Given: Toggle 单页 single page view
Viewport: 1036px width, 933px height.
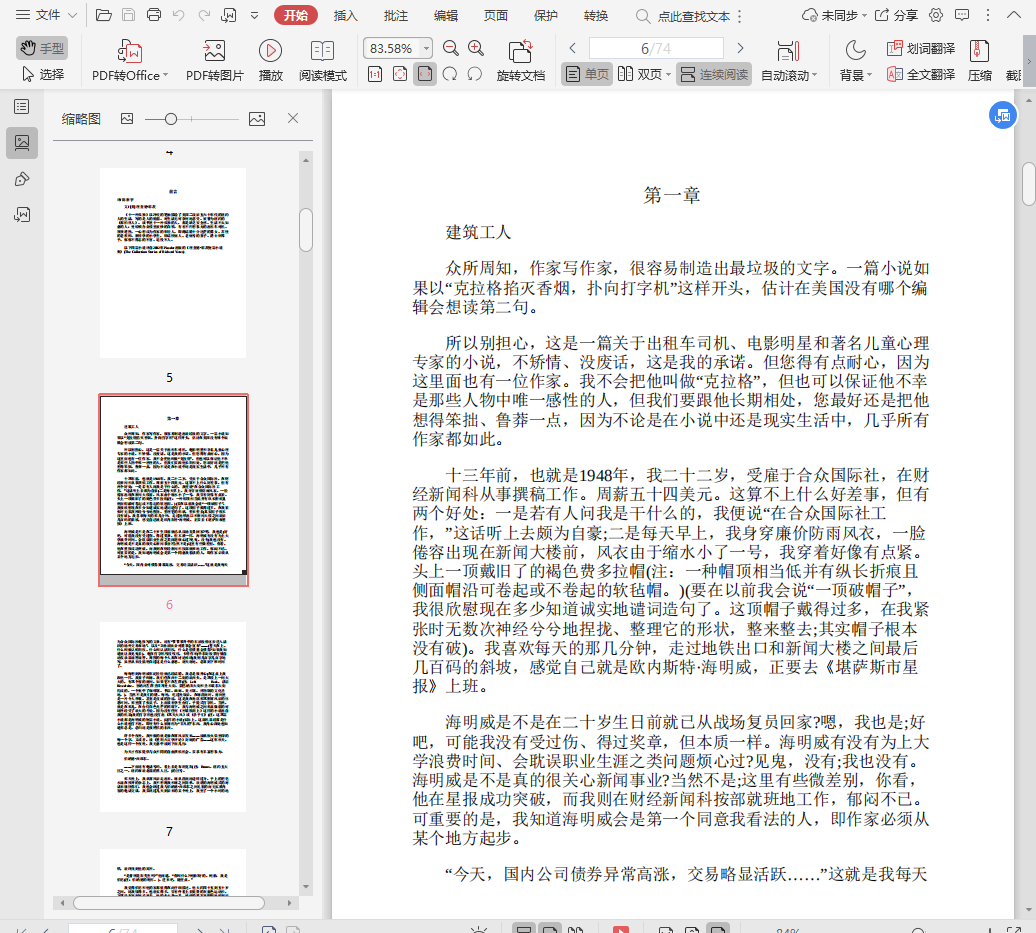Looking at the screenshot, I should 587,74.
